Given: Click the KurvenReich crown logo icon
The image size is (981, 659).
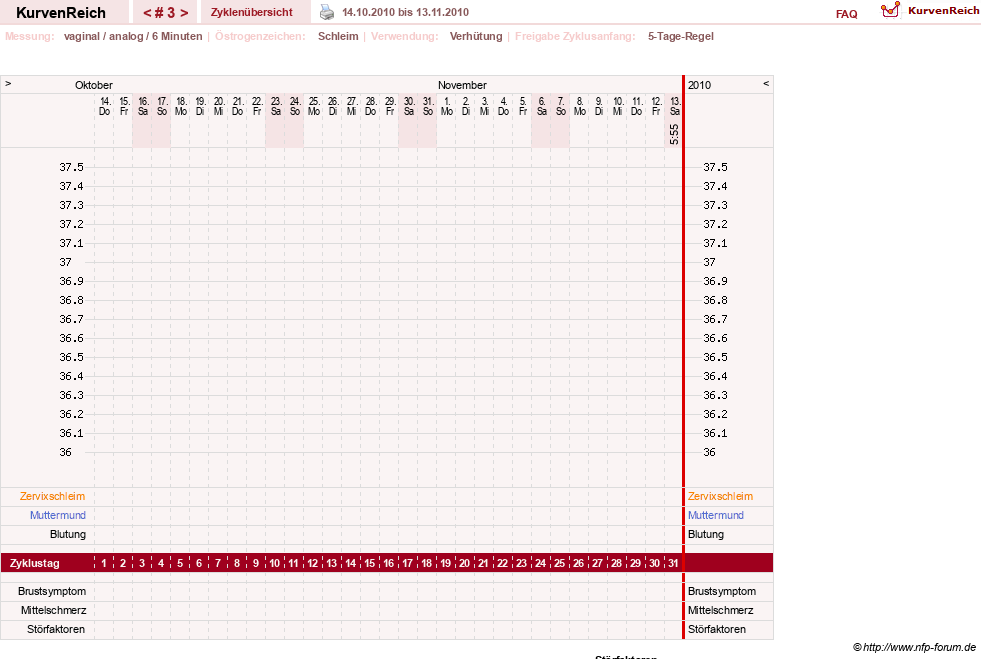Looking at the screenshot, I should [x=890, y=10].
